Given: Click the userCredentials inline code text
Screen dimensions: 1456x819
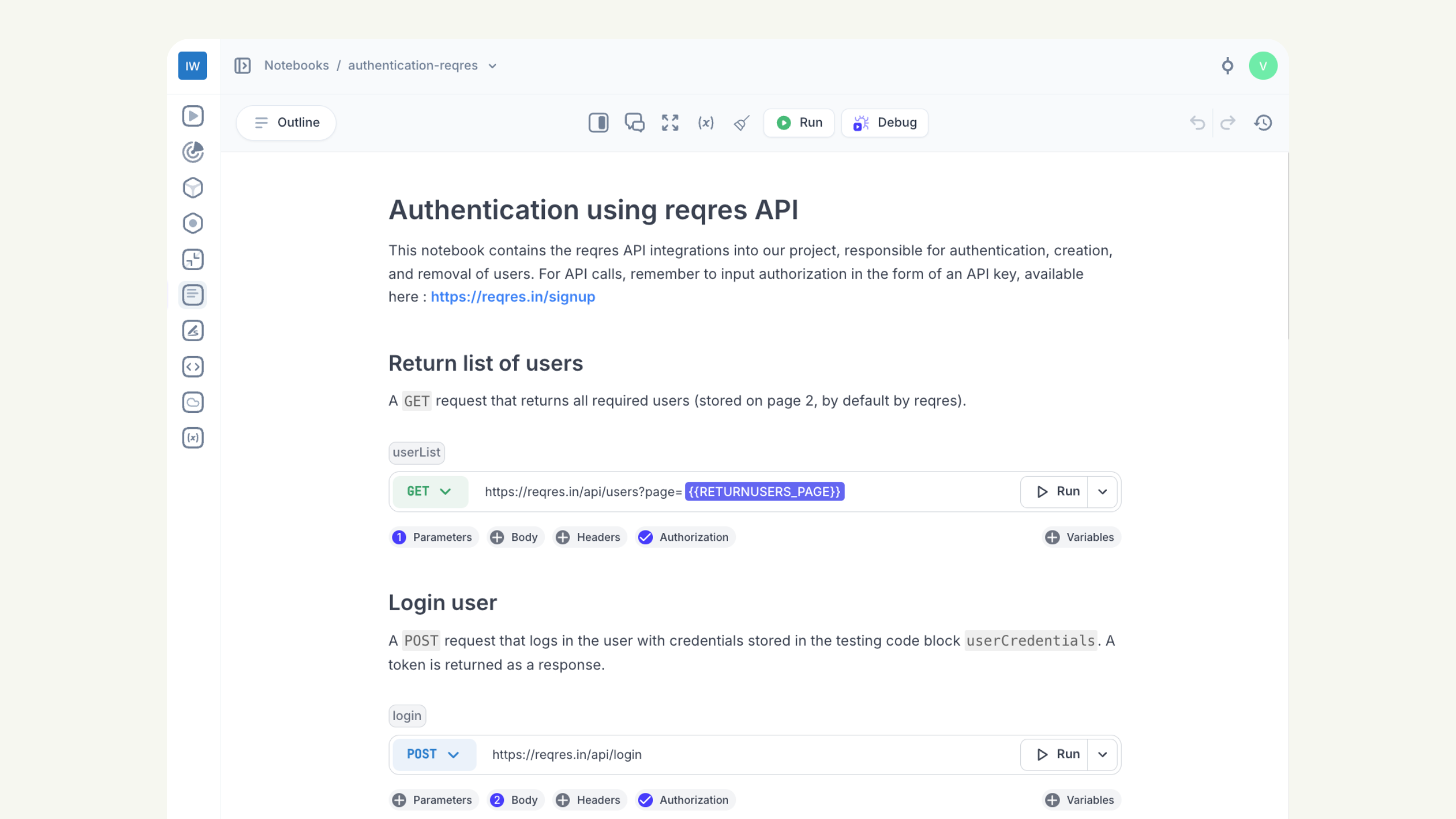Looking at the screenshot, I should 1031,641.
